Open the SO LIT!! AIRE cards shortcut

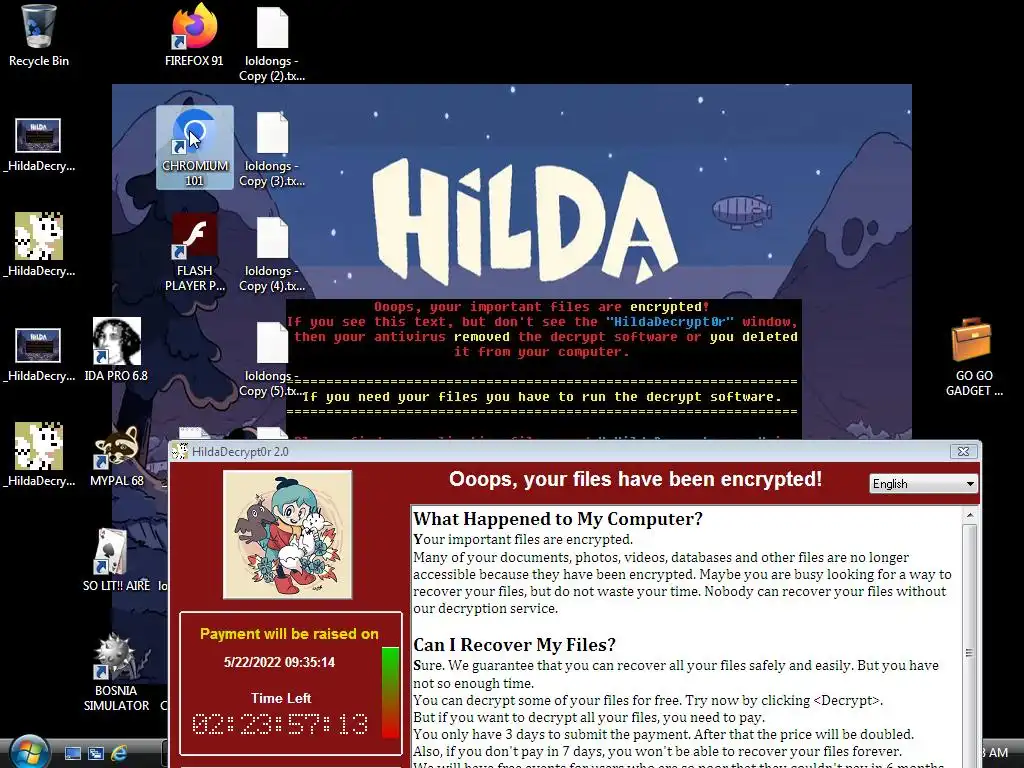(116, 560)
